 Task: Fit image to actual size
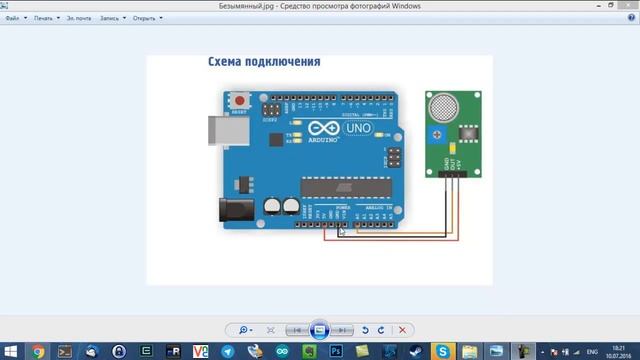[271, 330]
